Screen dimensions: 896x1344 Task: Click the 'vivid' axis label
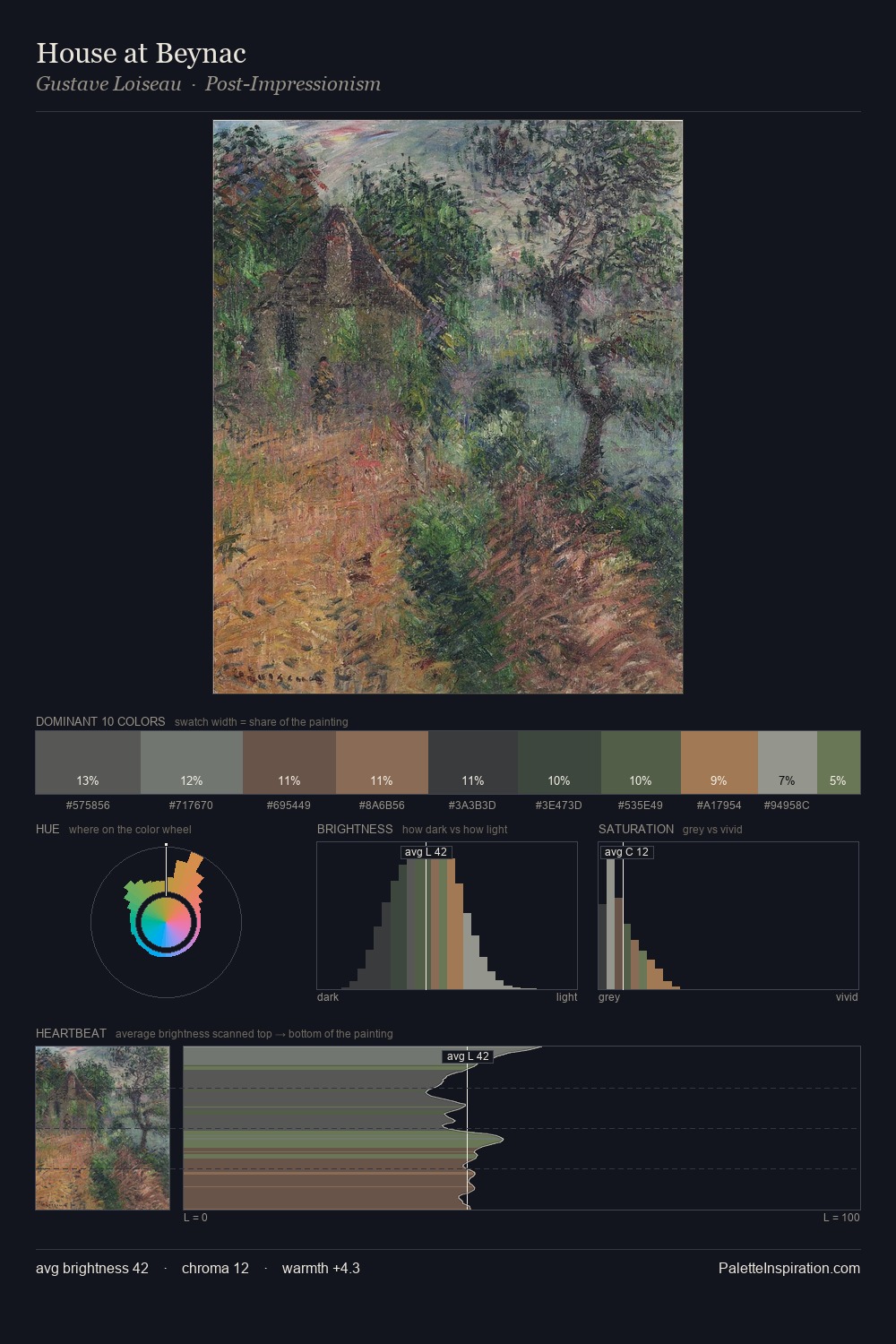pyautogui.click(x=847, y=997)
